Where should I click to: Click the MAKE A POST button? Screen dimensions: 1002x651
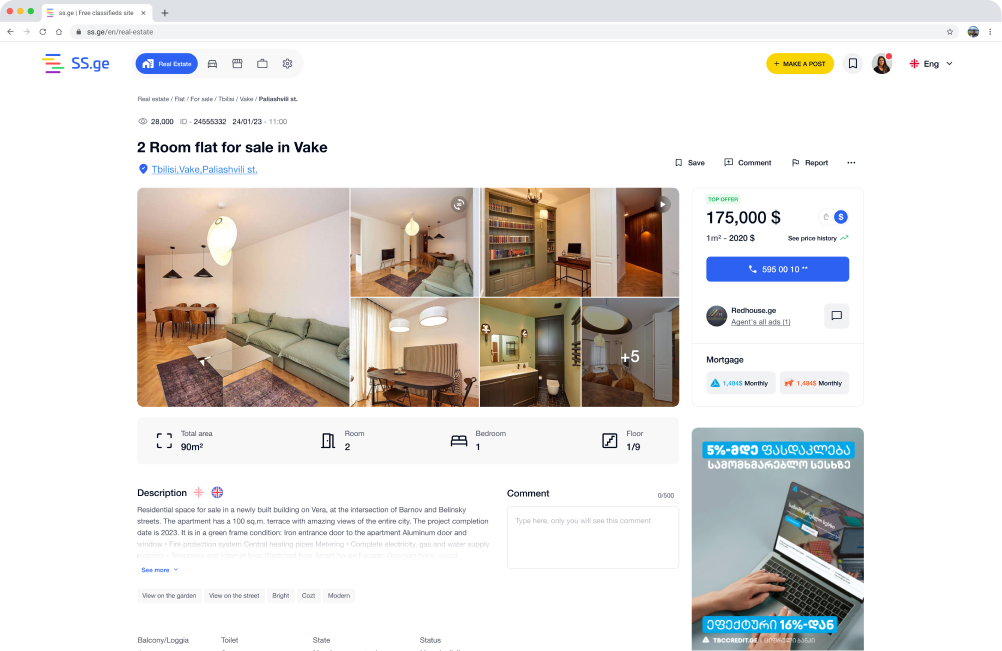click(799, 64)
